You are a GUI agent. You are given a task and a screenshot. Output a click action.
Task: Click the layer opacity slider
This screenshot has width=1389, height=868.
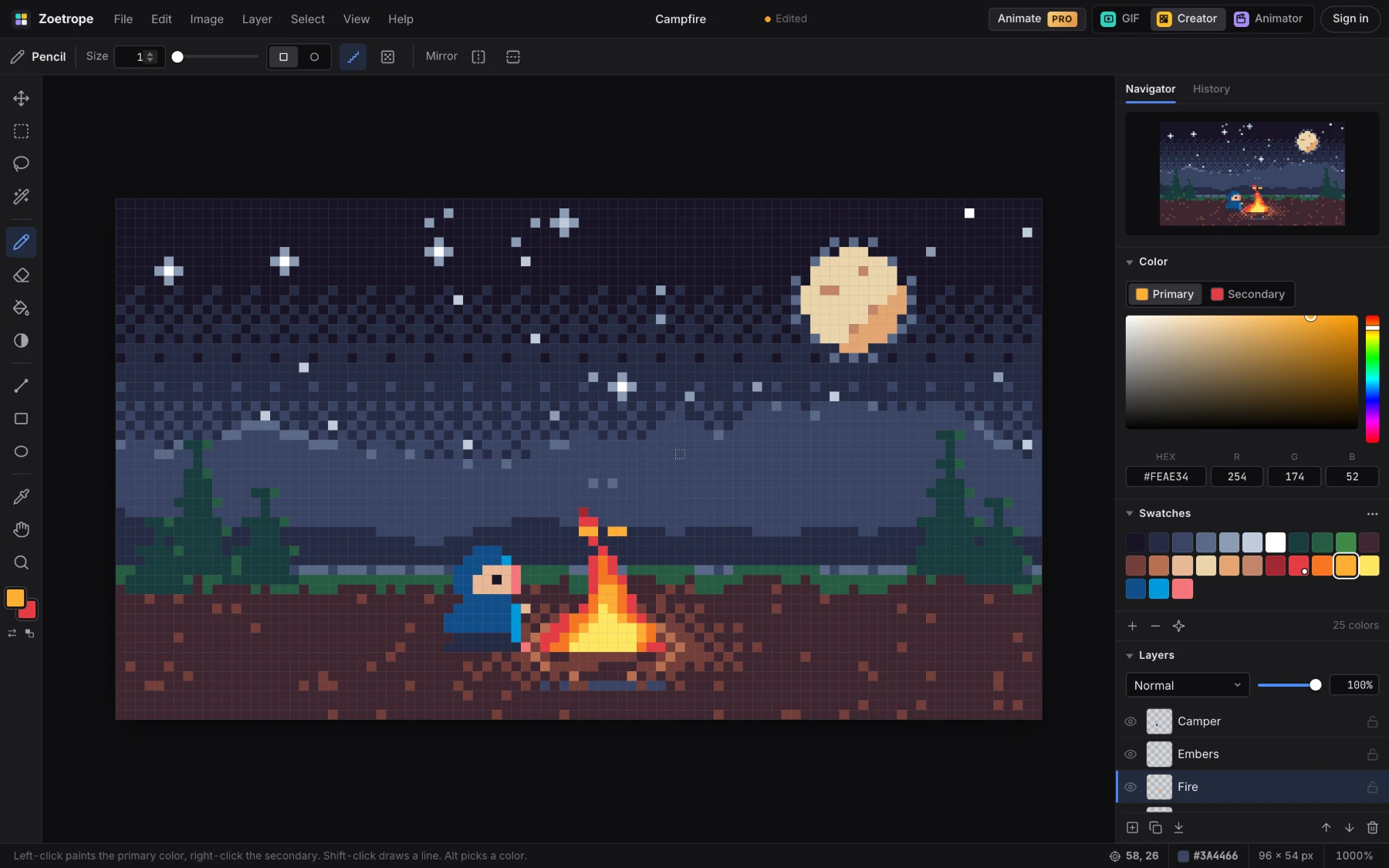pyautogui.click(x=1289, y=685)
